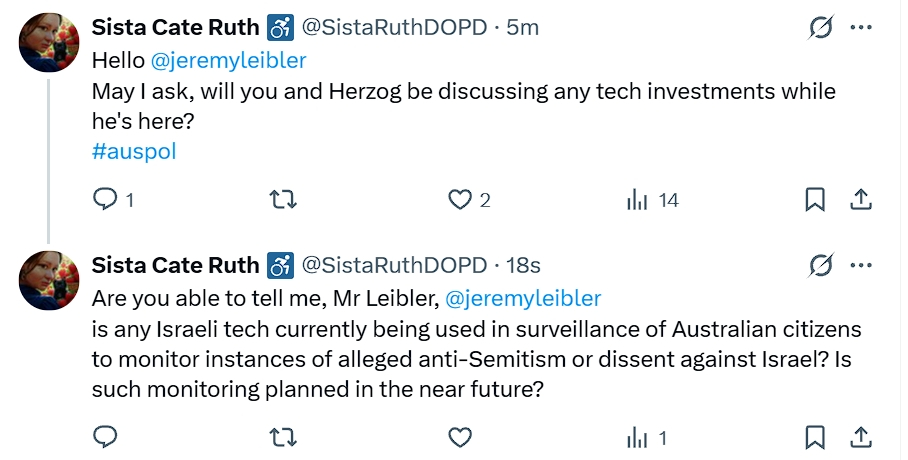View analytics of tweet with 1 view
Screen dimensions: 908x460
637,437
